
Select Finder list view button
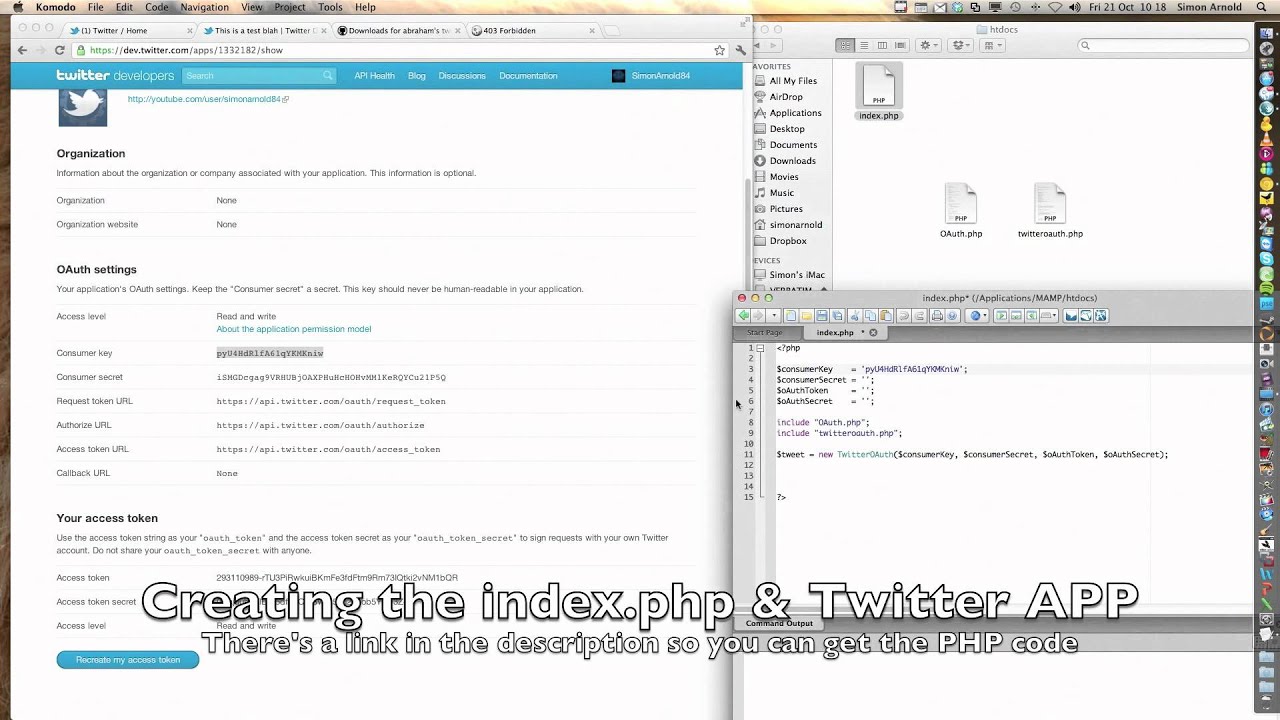pos(864,45)
